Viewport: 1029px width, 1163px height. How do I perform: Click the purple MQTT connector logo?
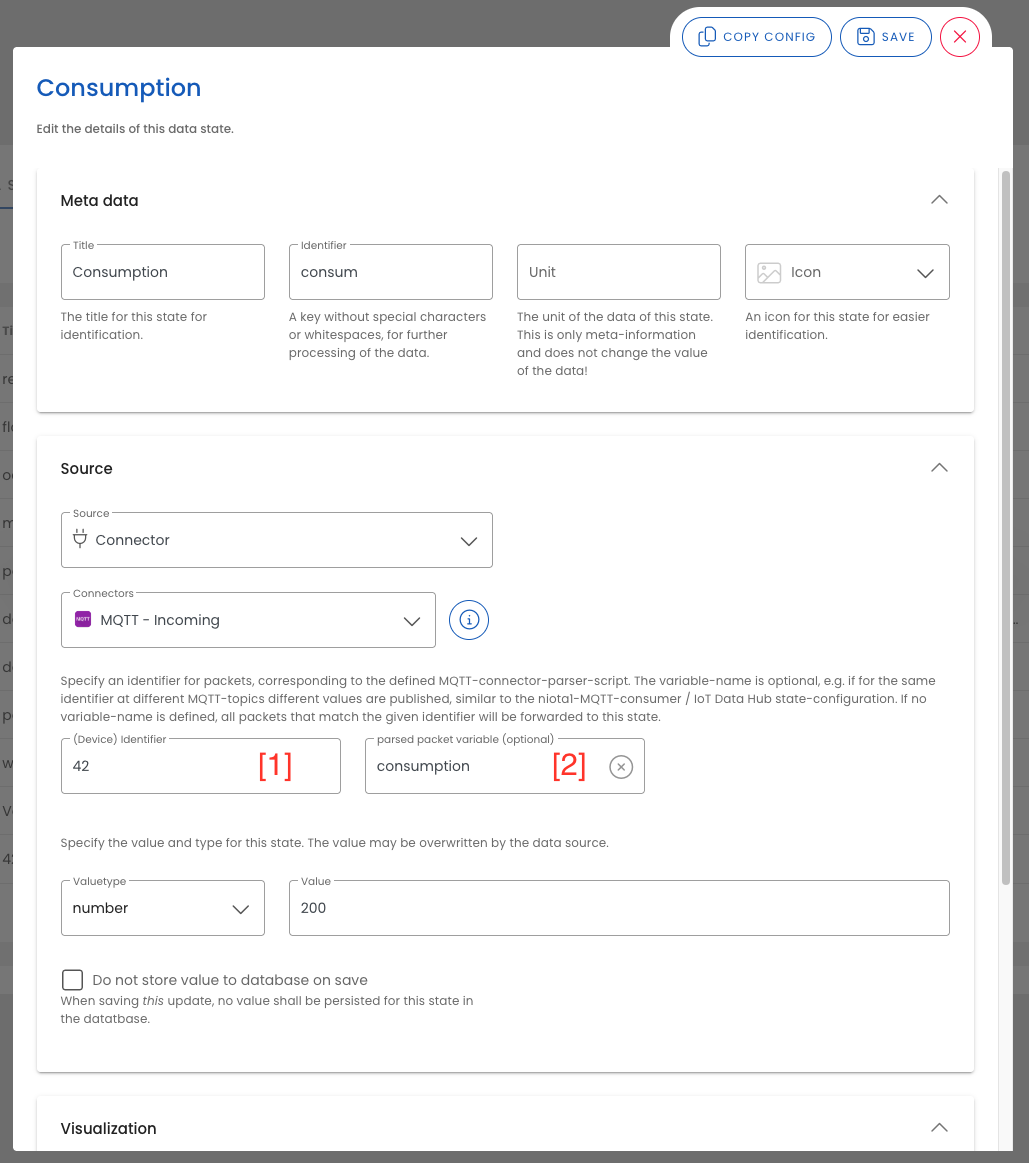(83, 620)
